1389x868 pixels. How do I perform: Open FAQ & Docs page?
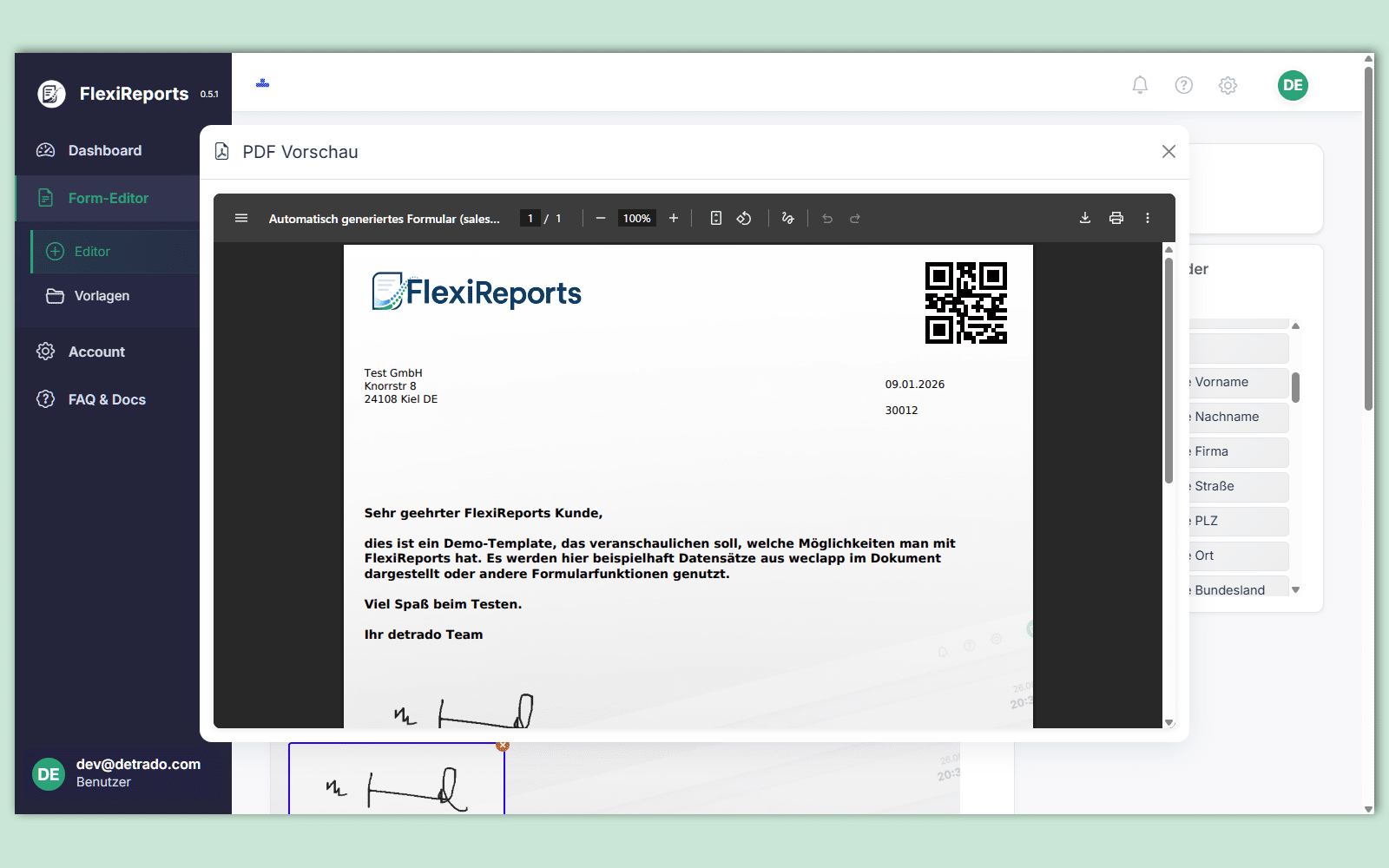point(107,399)
